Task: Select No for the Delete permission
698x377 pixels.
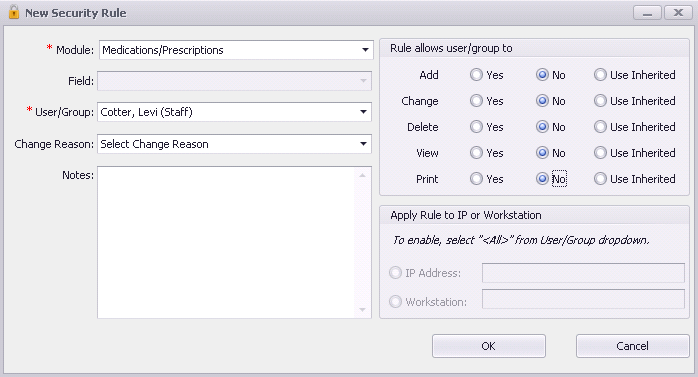Action: coord(542,127)
